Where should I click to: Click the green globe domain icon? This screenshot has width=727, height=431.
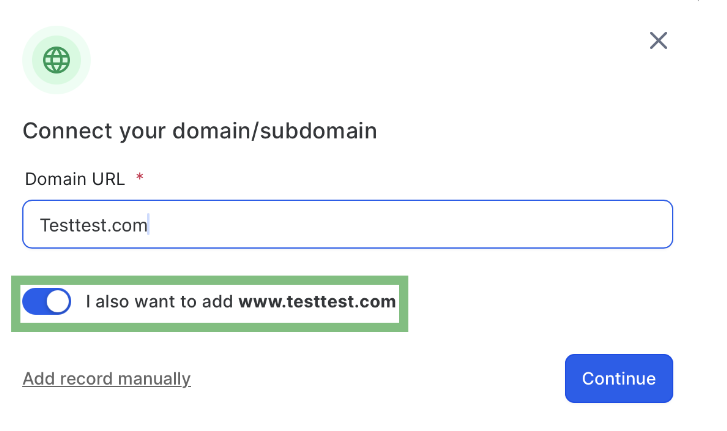(57, 60)
